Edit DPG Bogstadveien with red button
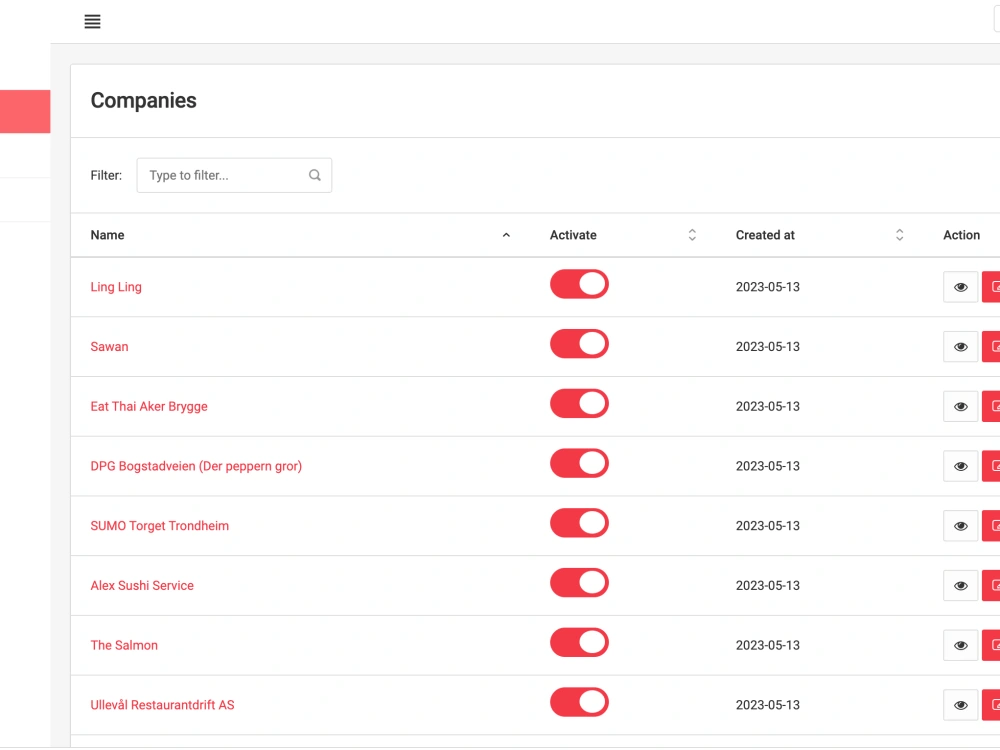The height and width of the screenshot is (750, 1000). [x=991, y=466]
